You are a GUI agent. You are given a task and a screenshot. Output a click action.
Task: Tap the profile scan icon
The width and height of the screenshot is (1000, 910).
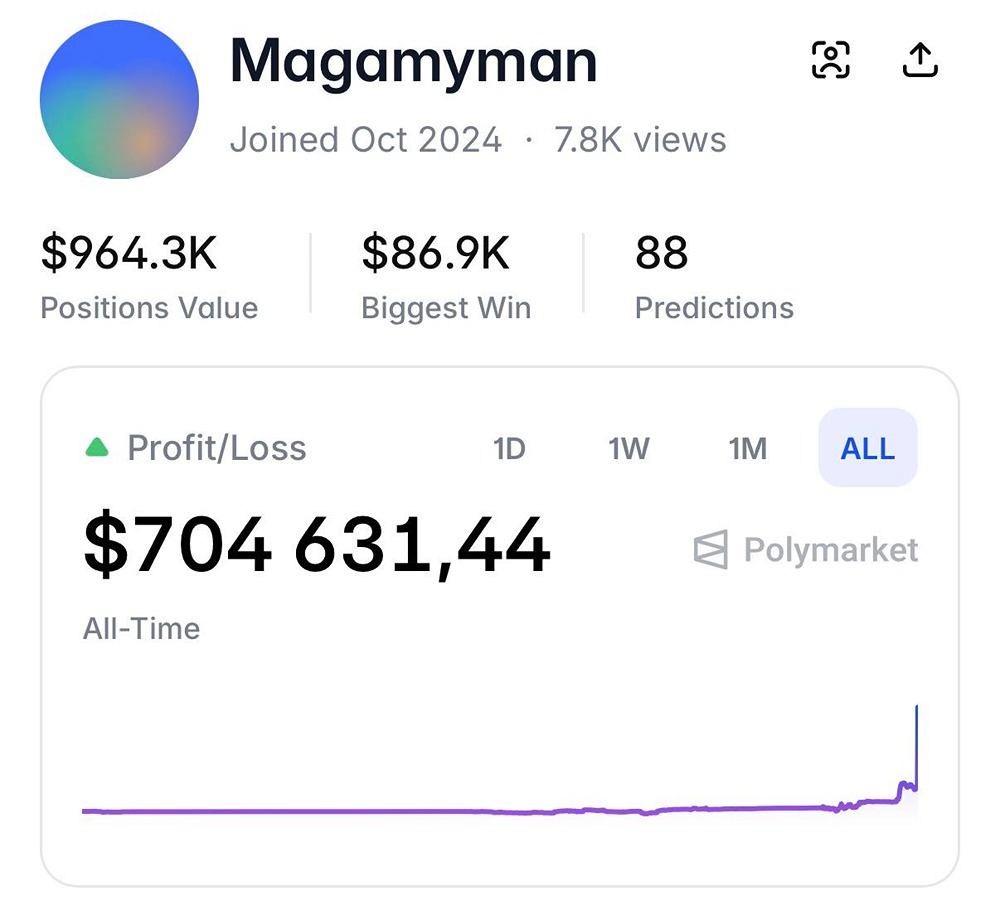pyautogui.click(x=830, y=60)
